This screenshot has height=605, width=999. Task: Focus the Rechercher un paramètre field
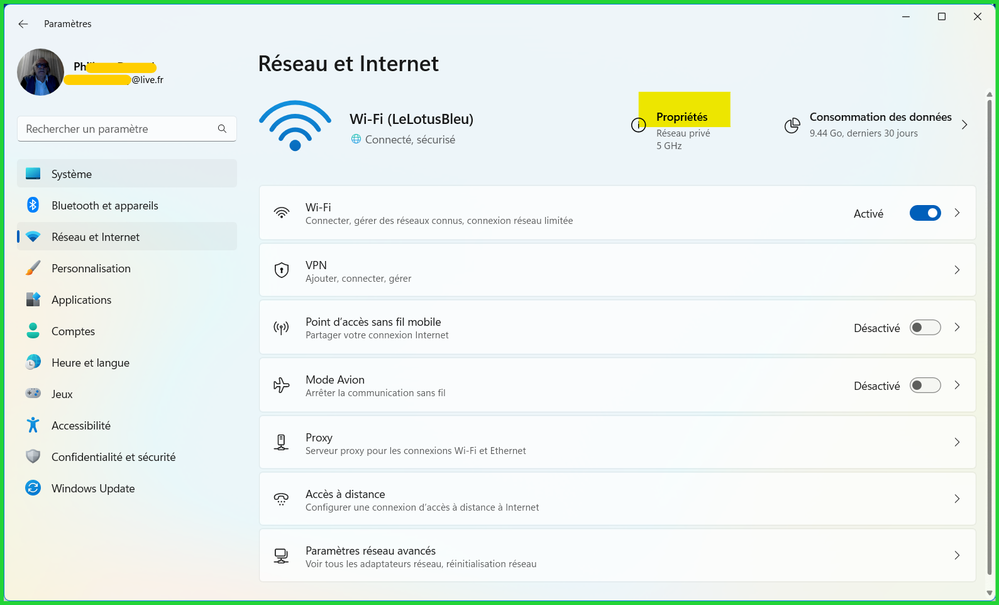pyautogui.click(x=127, y=129)
